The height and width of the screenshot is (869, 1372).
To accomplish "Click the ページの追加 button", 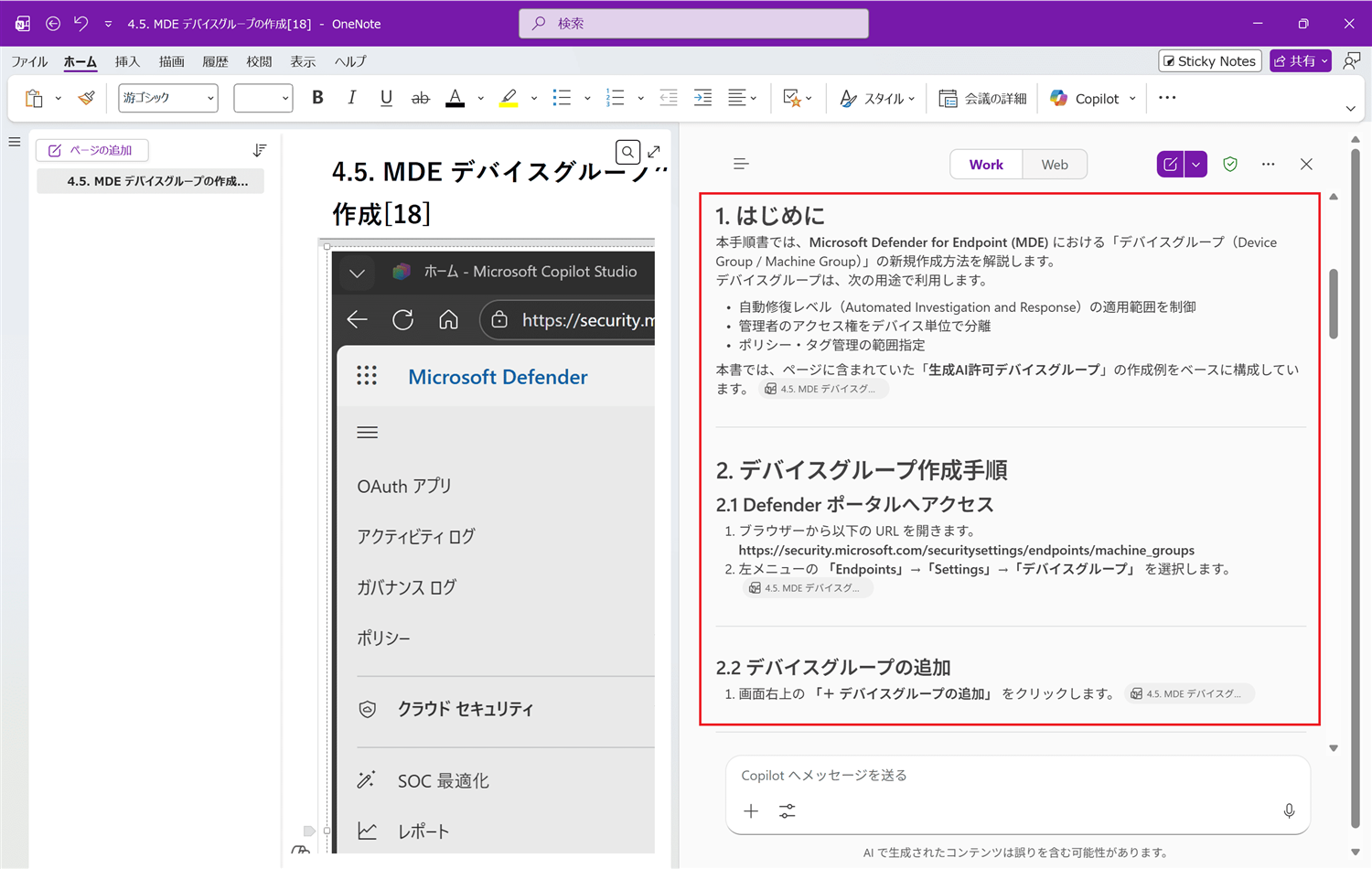I will (x=91, y=150).
